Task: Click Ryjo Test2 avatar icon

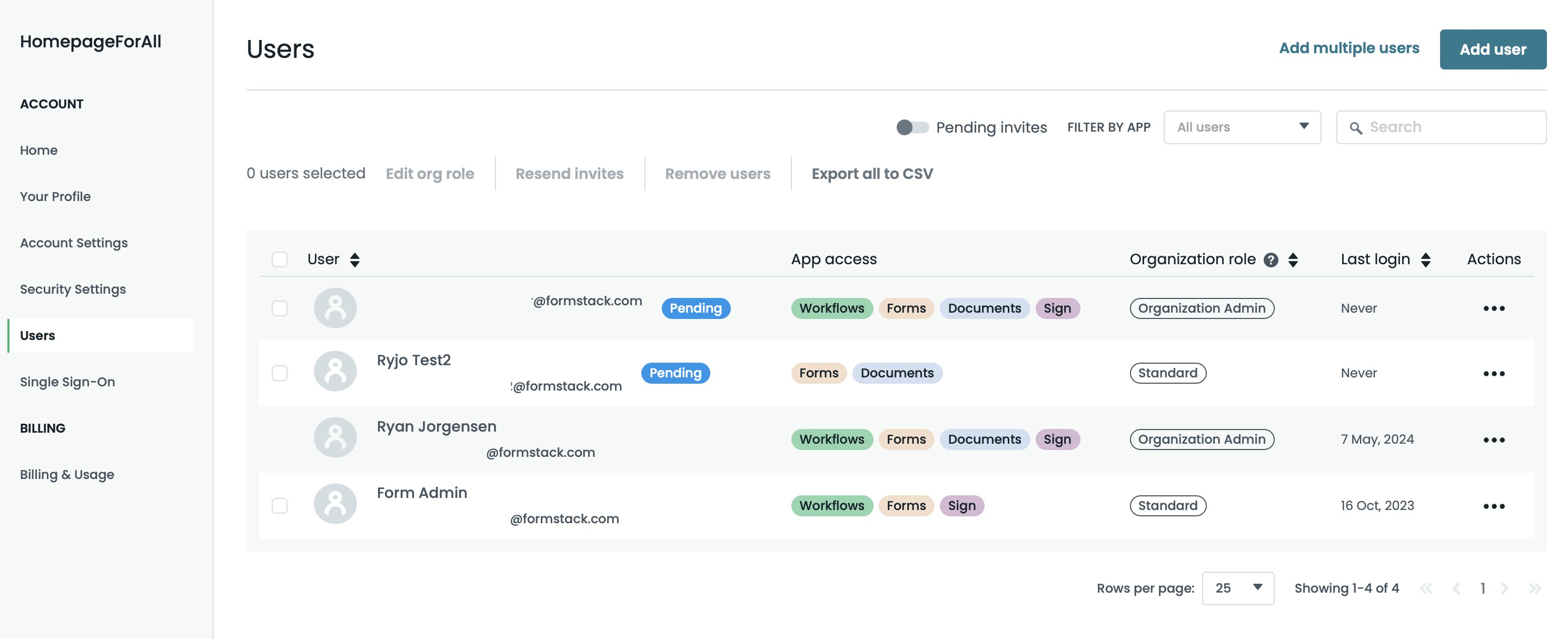Action: point(335,371)
